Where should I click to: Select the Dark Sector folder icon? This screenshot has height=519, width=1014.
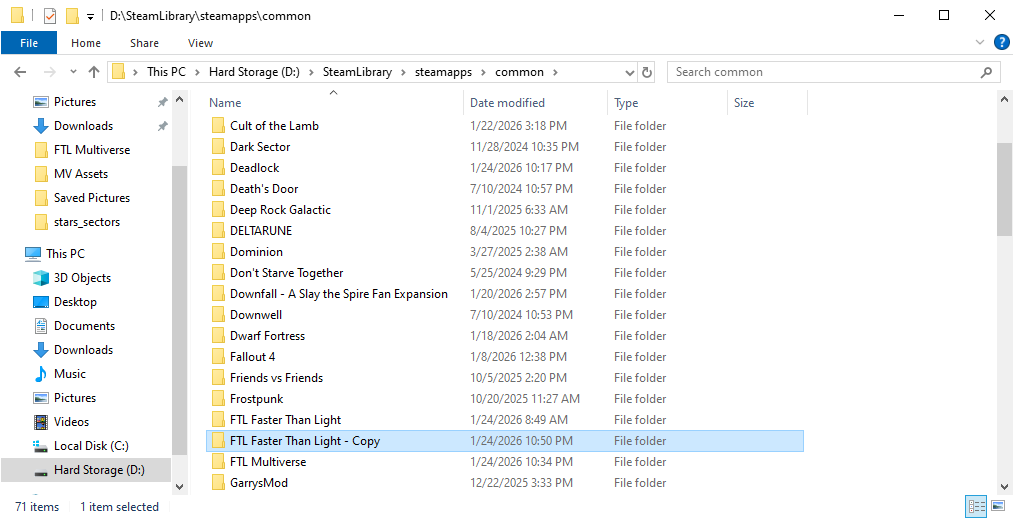pos(218,147)
